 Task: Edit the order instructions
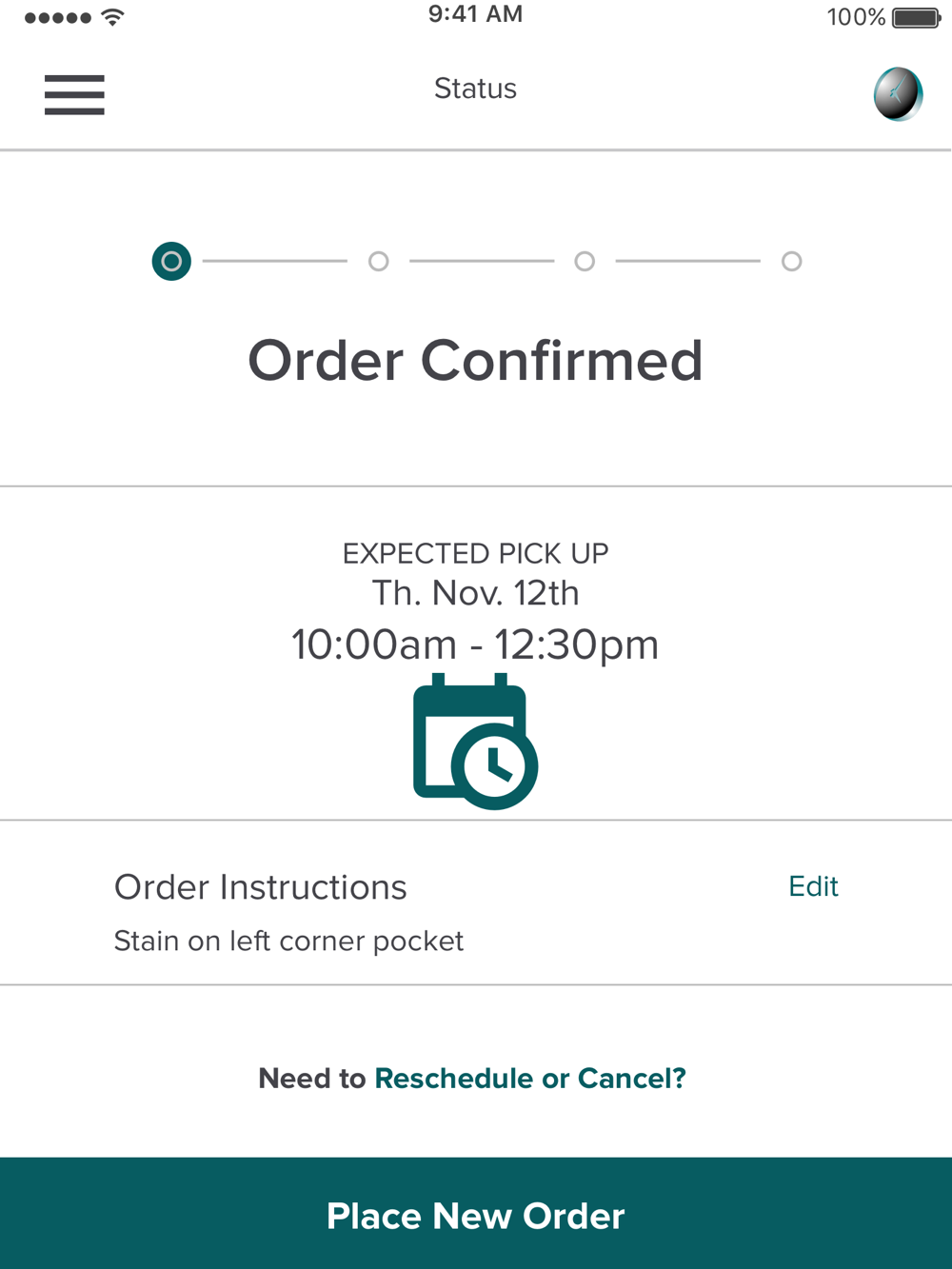click(x=813, y=886)
